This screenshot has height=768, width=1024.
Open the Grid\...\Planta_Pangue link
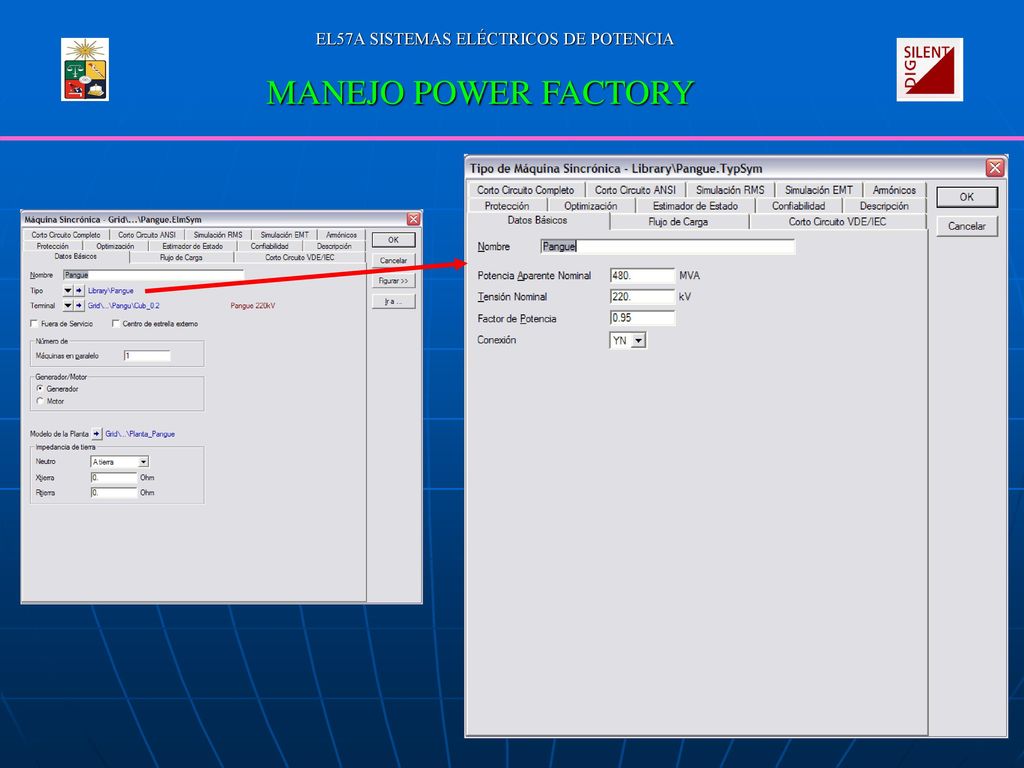click(x=140, y=434)
